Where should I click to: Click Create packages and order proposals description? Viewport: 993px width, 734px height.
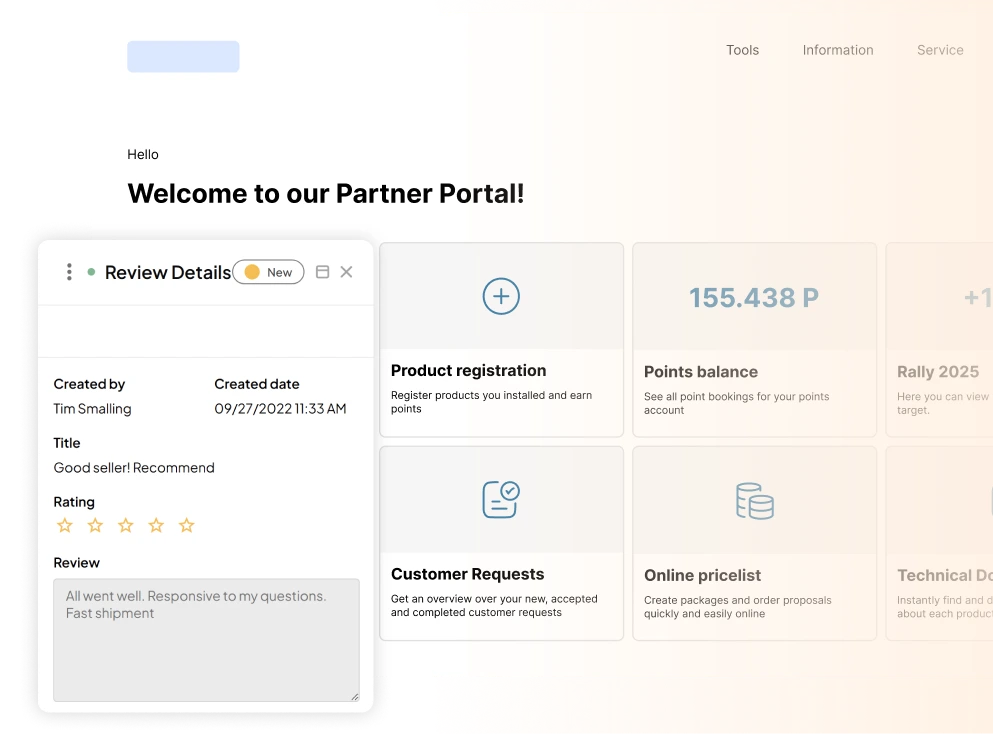[738, 607]
